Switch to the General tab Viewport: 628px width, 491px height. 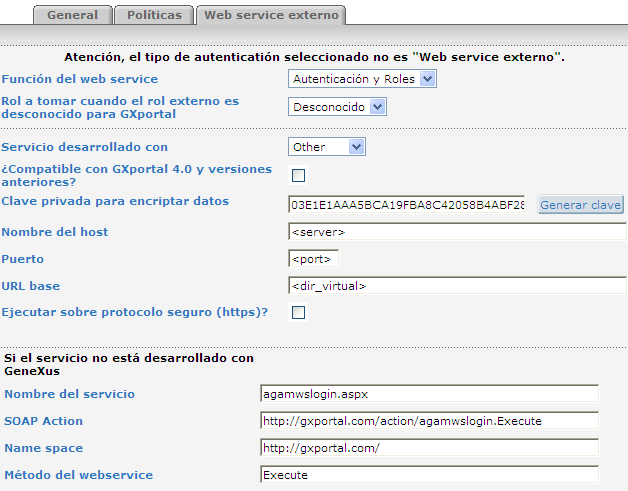(71, 15)
